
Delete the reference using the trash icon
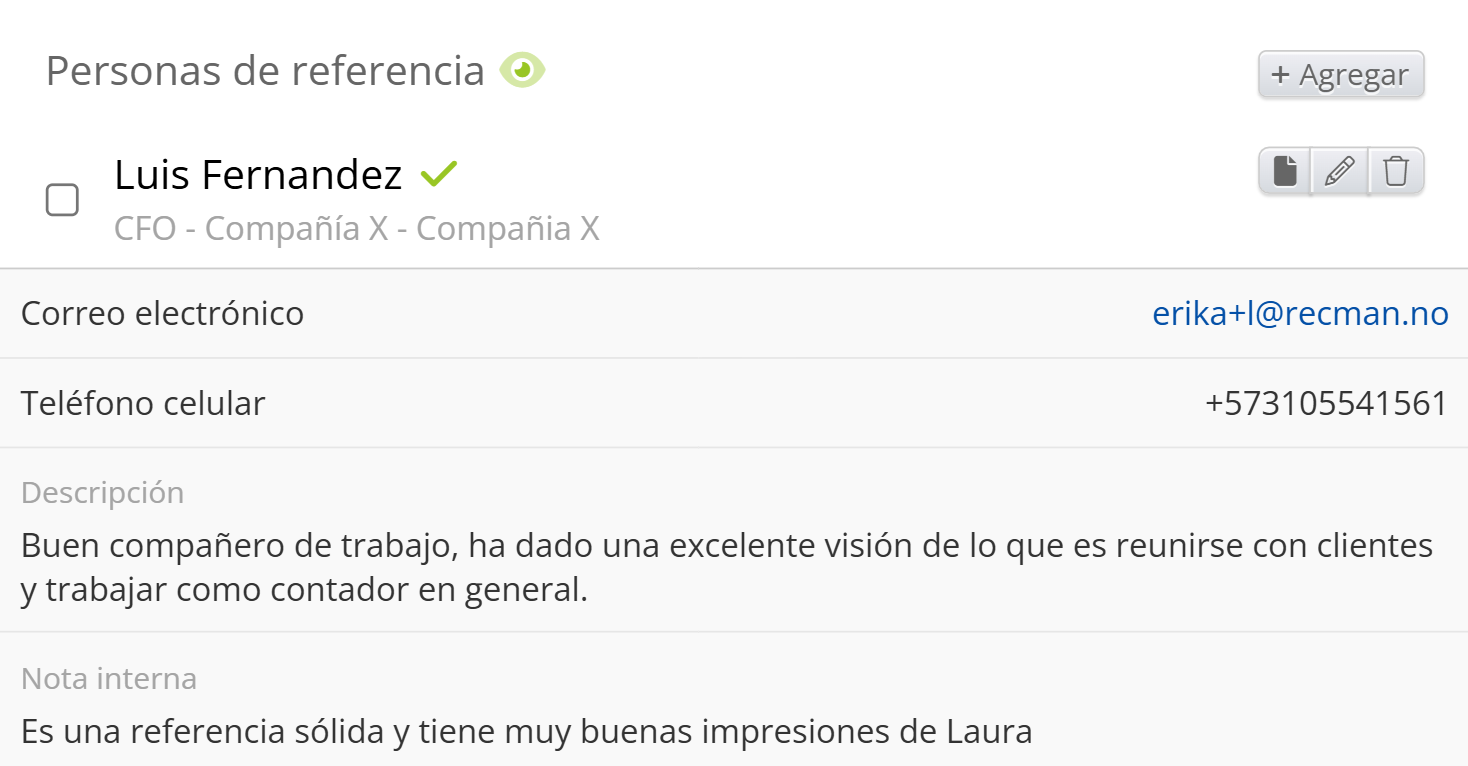[1396, 172]
